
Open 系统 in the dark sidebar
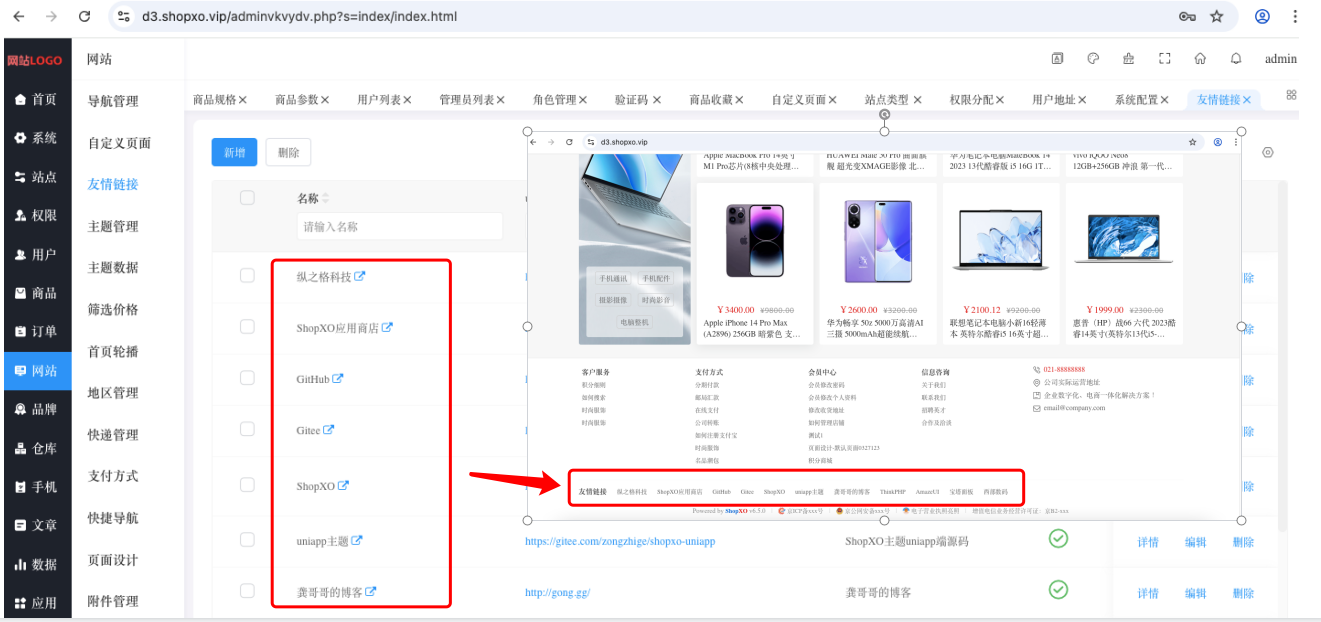coord(36,138)
